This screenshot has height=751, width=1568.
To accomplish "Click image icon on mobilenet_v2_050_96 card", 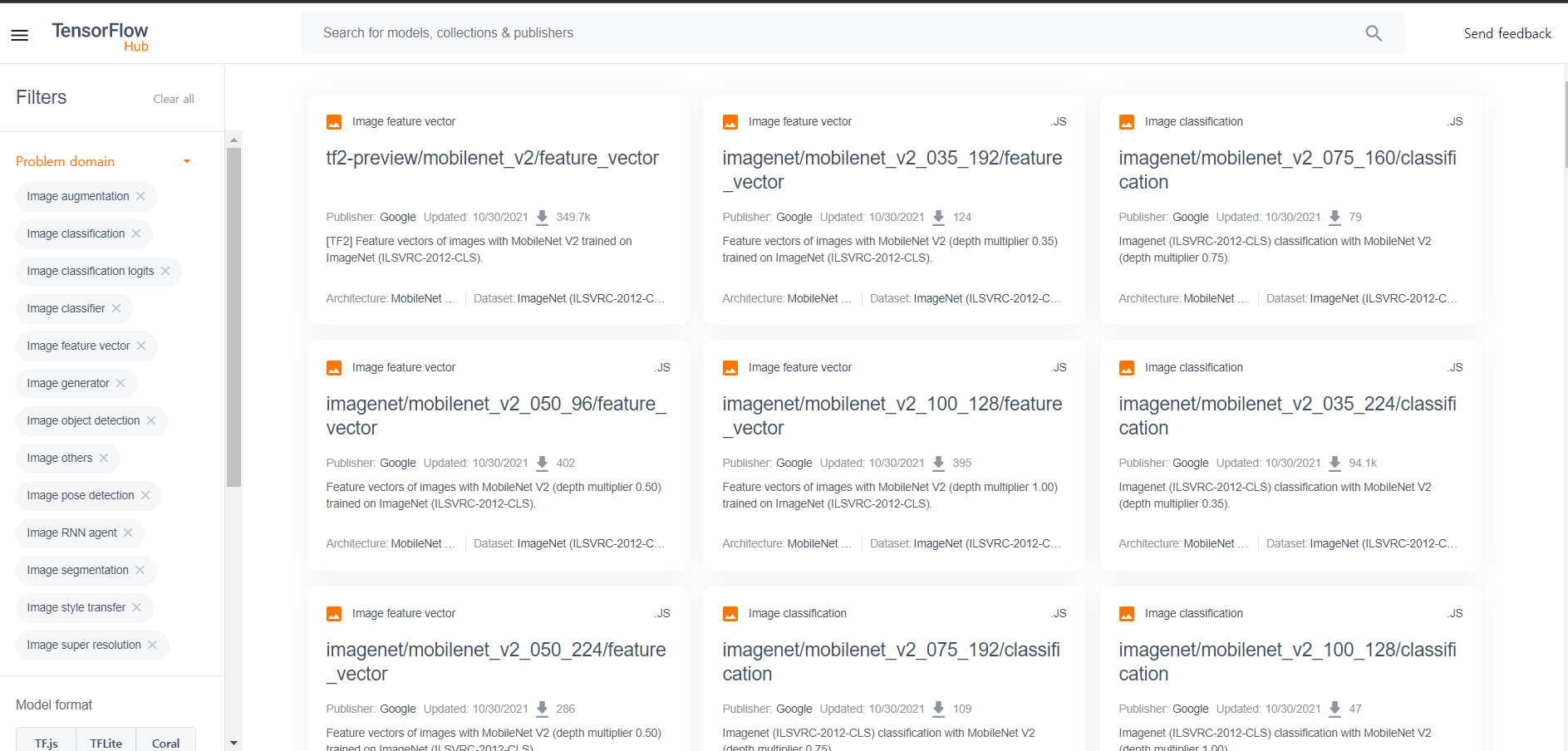I will [x=334, y=368].
